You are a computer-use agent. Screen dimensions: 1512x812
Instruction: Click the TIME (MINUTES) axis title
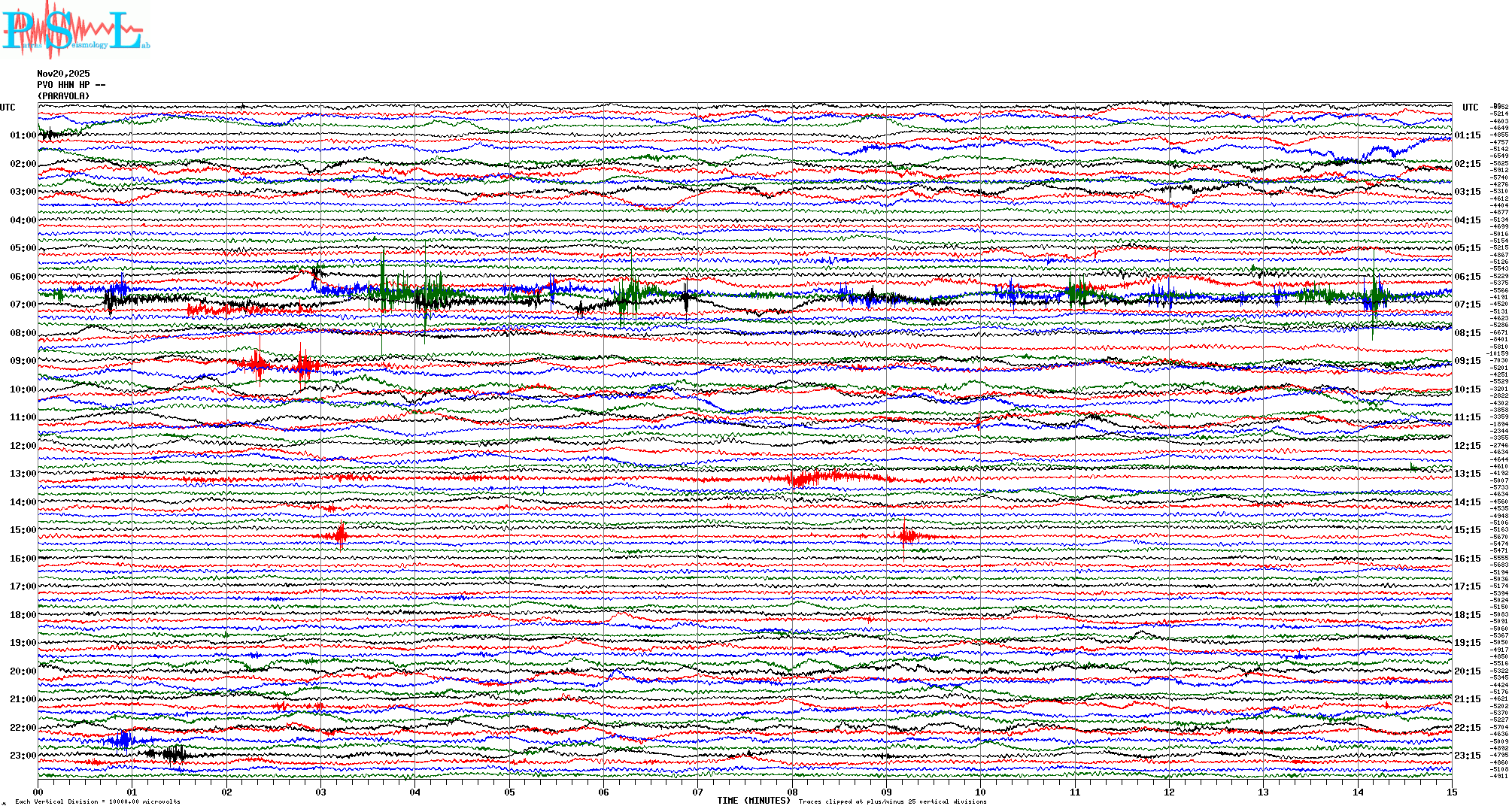tap(753, 801)
